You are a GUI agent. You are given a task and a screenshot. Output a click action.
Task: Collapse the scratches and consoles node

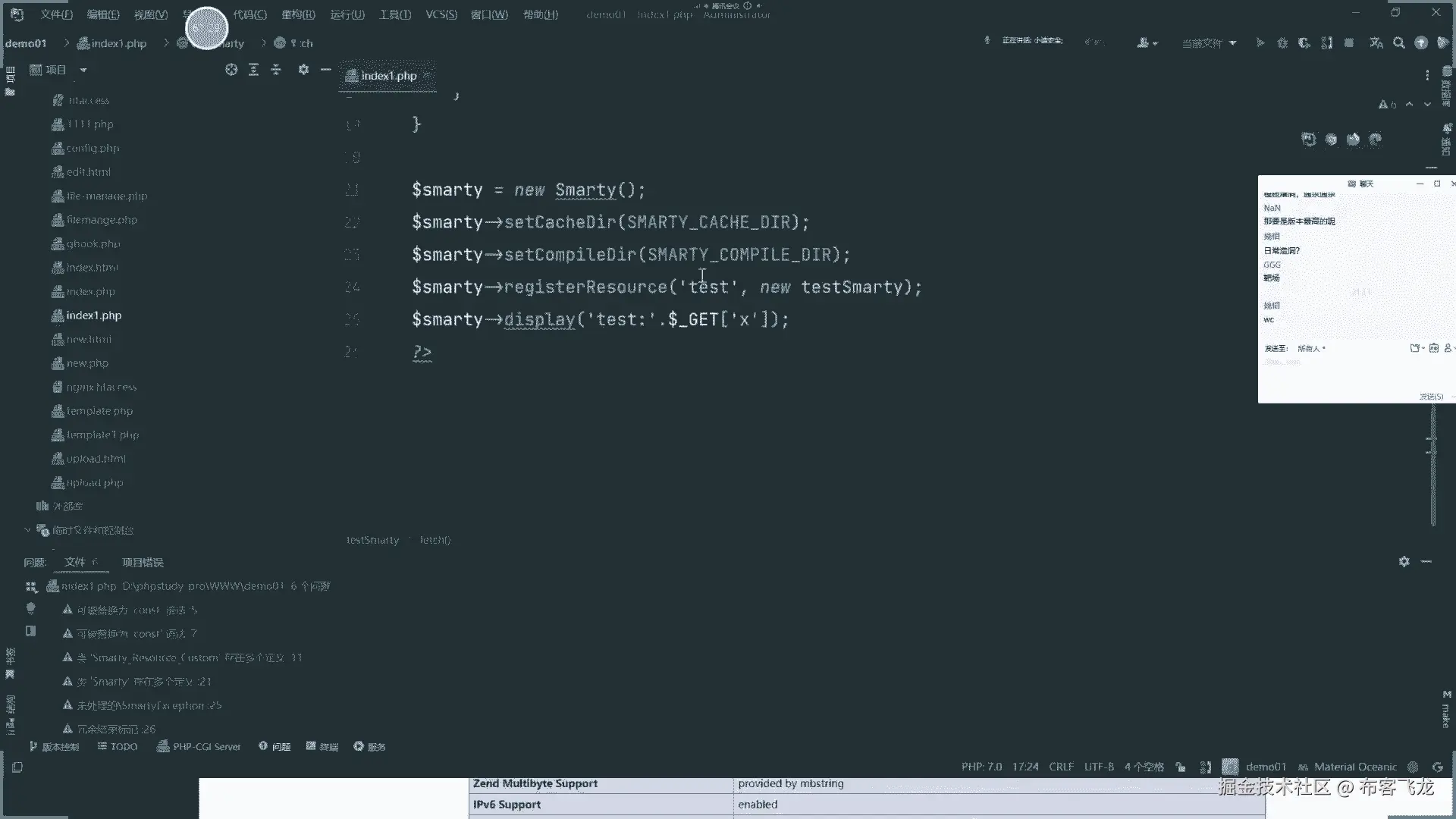click(x=27, y=530)
